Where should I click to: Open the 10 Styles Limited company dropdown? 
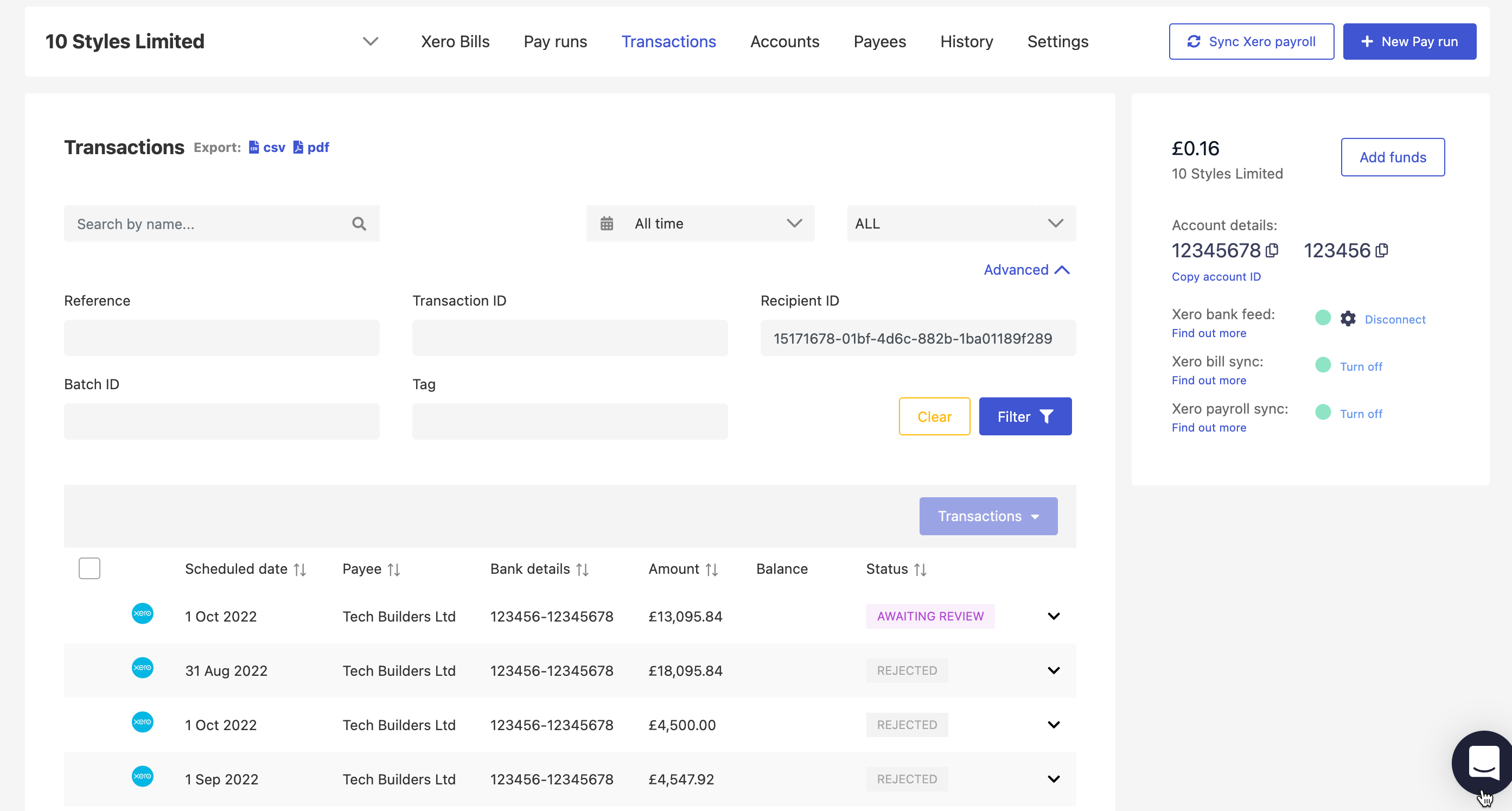coord(370,42)
